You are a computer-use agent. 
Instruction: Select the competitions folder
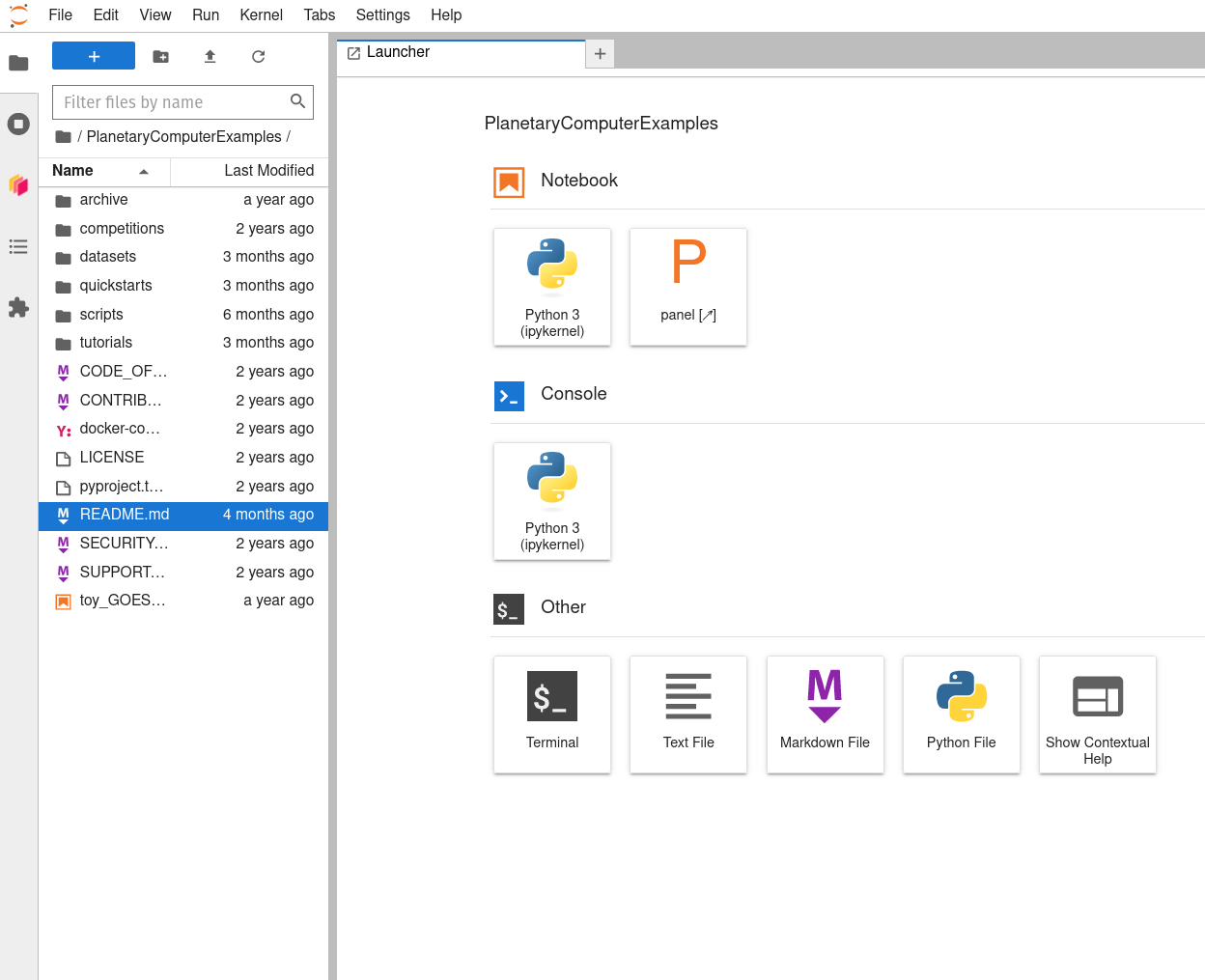[x=183, y=229]
